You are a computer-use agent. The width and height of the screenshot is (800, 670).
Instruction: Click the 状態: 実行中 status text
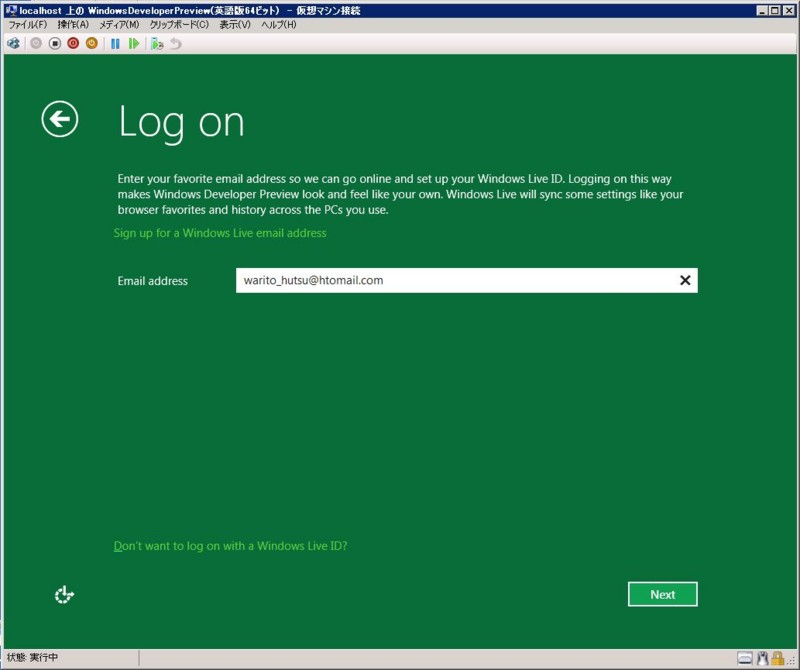(32, 657)
